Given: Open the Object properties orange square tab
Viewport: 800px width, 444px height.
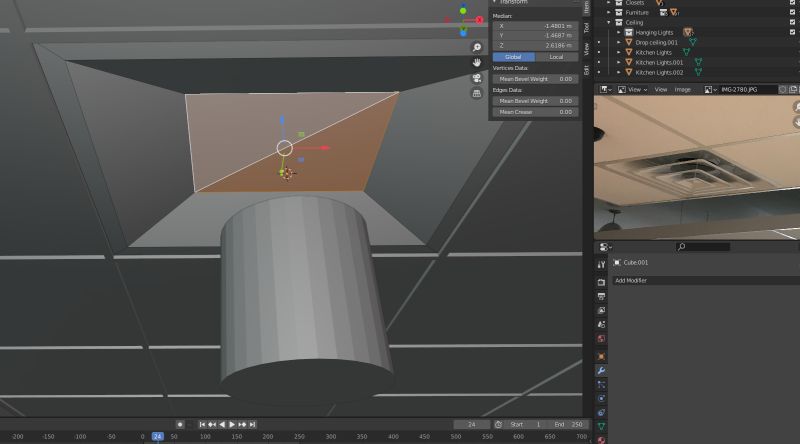Looking at the screenshot, I should coord(601,356).
